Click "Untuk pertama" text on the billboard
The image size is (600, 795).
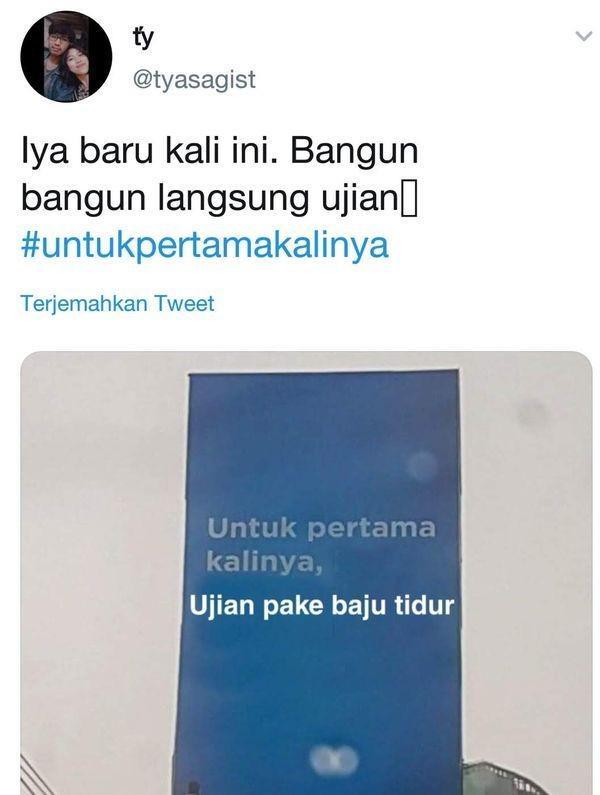(322, 529)
